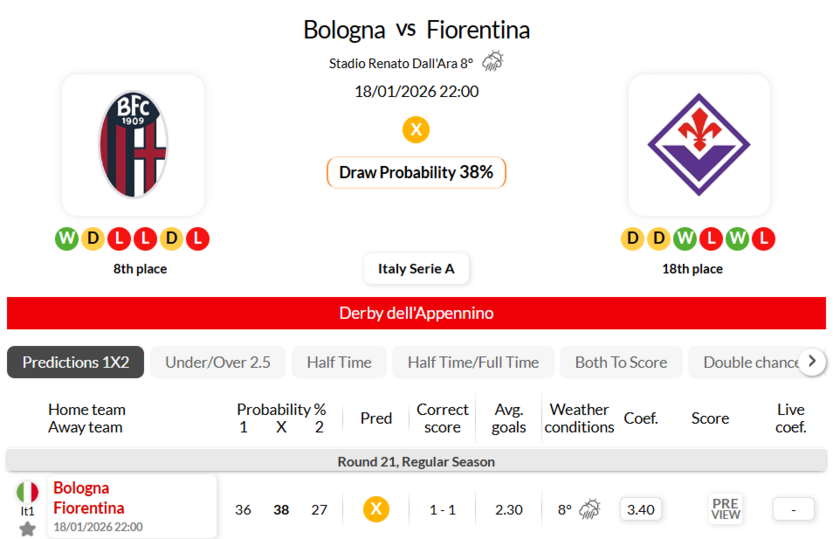This screenshot has height=539, width=840.
Task: Select the Both To Score tab
Action: (x=621, y=362)
